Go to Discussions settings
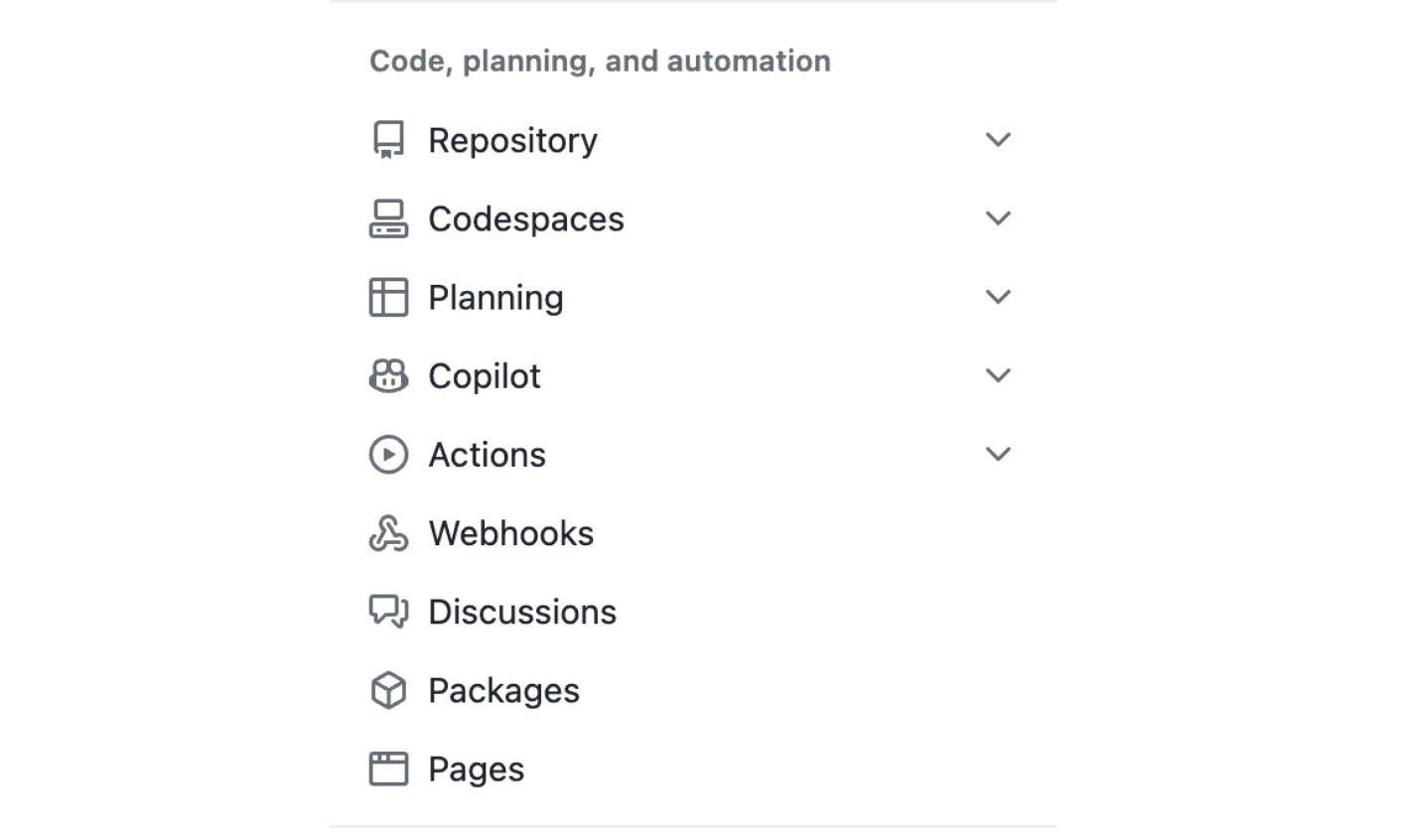The image size is (1426, 840). pyautogui.click(x=522, y=612)
